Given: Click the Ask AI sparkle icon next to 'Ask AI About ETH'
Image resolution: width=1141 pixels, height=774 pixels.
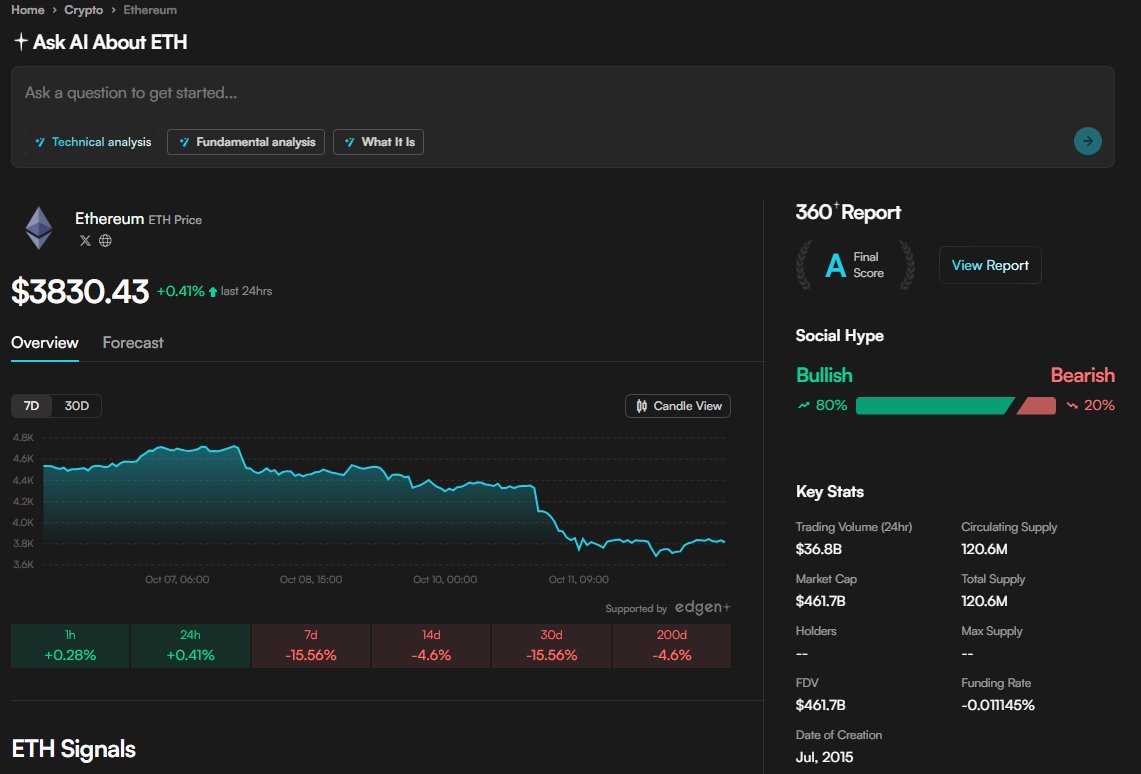Looking at the screenshot, I should [x=19, y=42].
